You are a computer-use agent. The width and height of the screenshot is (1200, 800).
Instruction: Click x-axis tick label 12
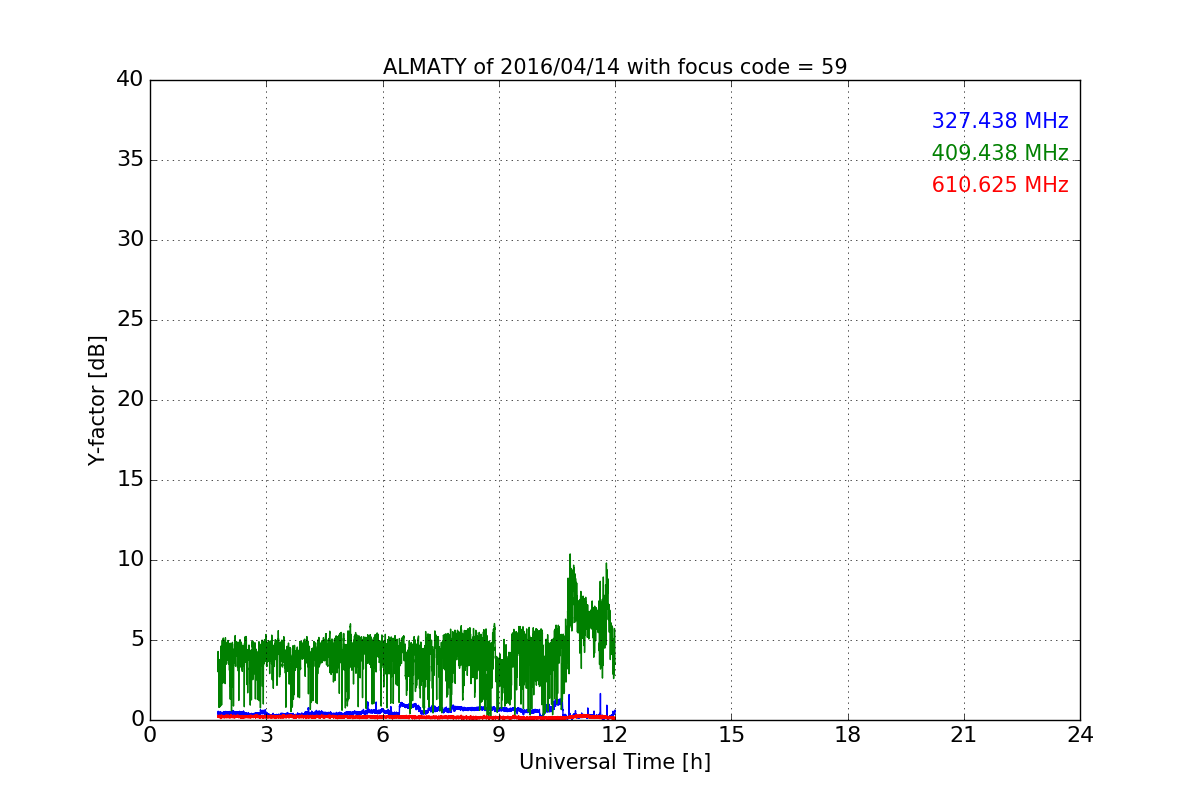pyautogui.click(x=615, y=734)
